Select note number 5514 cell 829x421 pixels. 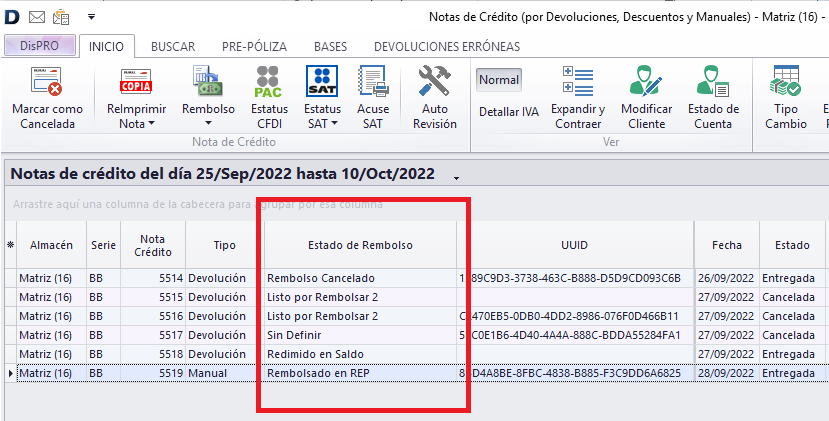(x=153, y=278)
